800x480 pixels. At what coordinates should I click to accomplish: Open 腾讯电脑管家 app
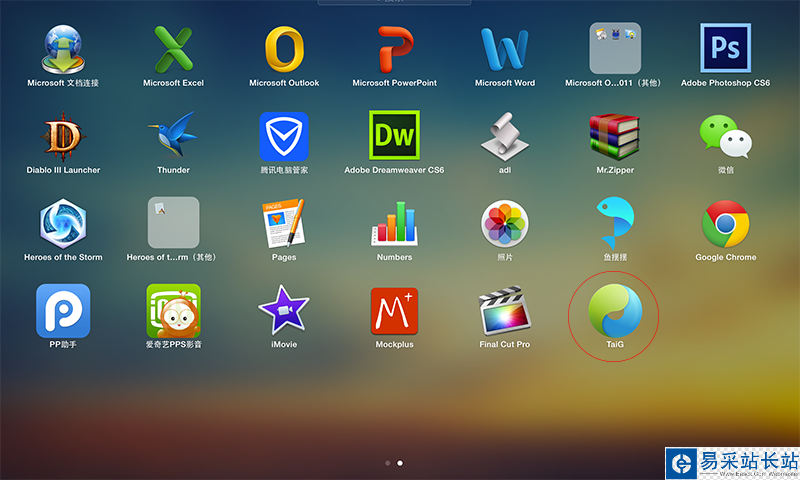(x=284, y=137)
